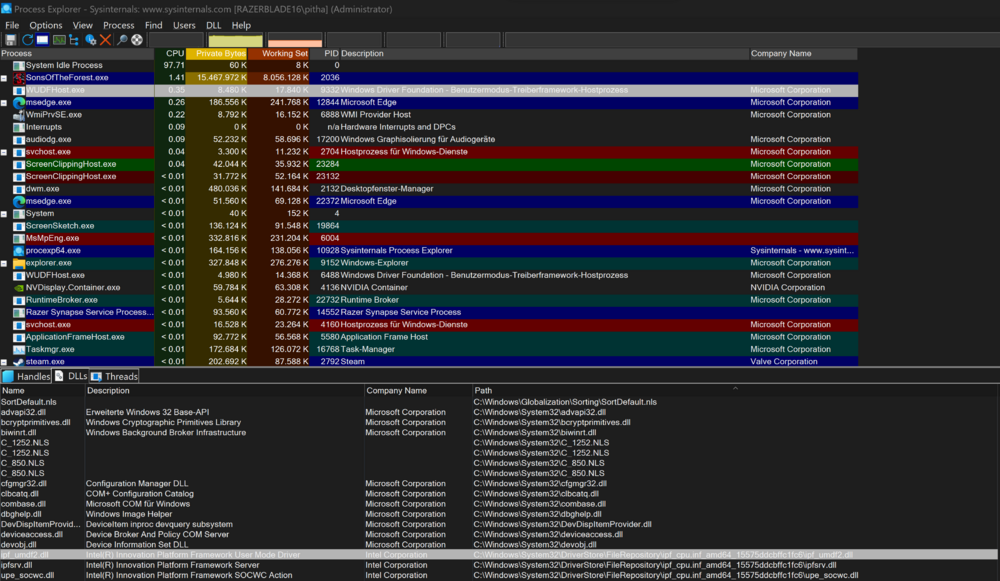
Task: Sort processes by the CPU column header
Action: [175, 53]
